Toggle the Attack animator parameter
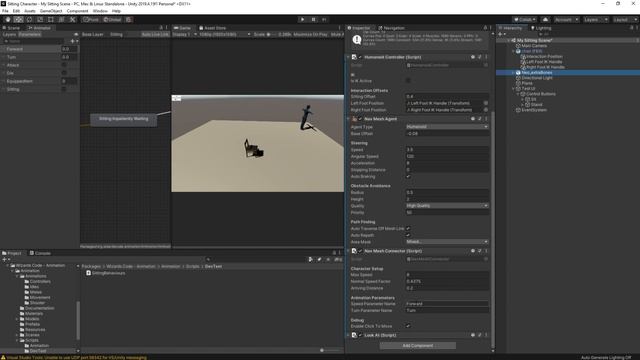The height and width of the screenshot is (360, 640). pos(64,65)
